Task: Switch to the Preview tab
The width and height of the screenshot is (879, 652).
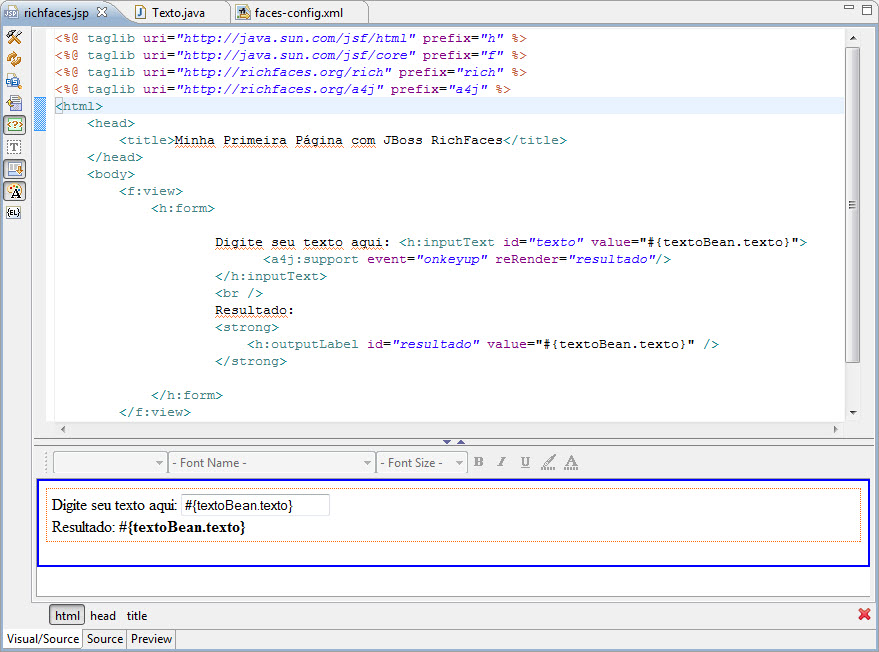Action: [x=151, y=639]
